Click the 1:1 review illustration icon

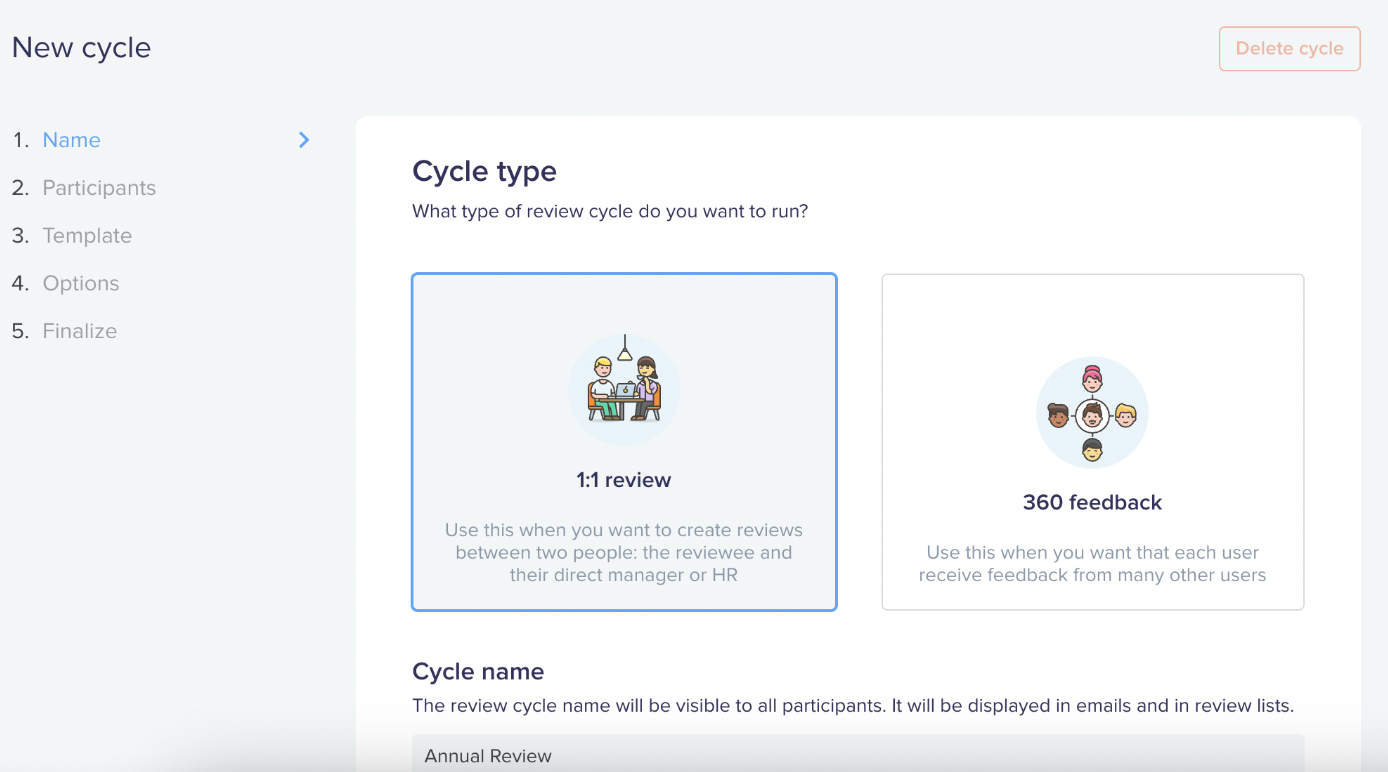pyautogui.click(x=624, y=390)
